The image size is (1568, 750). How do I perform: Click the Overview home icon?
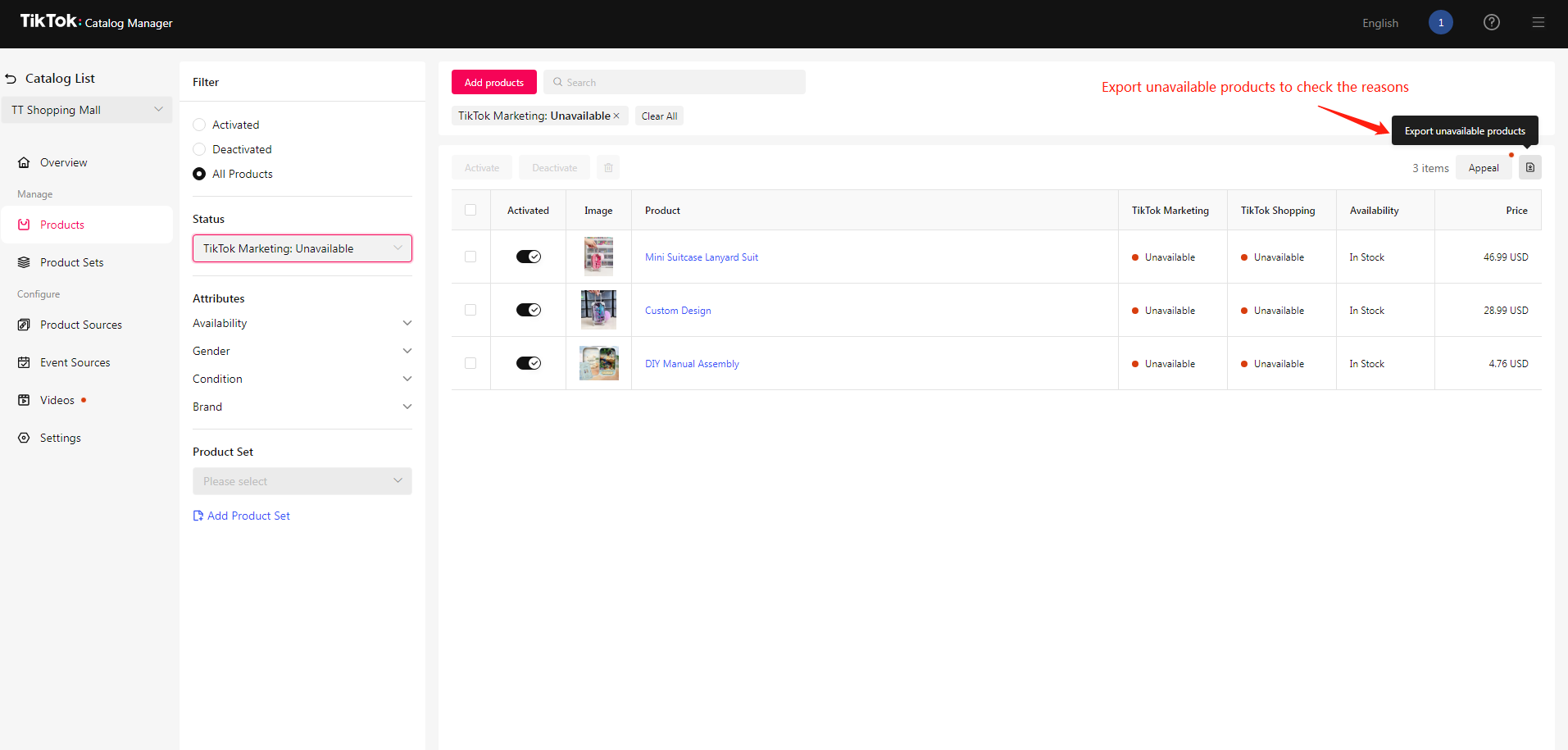click(24, 161)
